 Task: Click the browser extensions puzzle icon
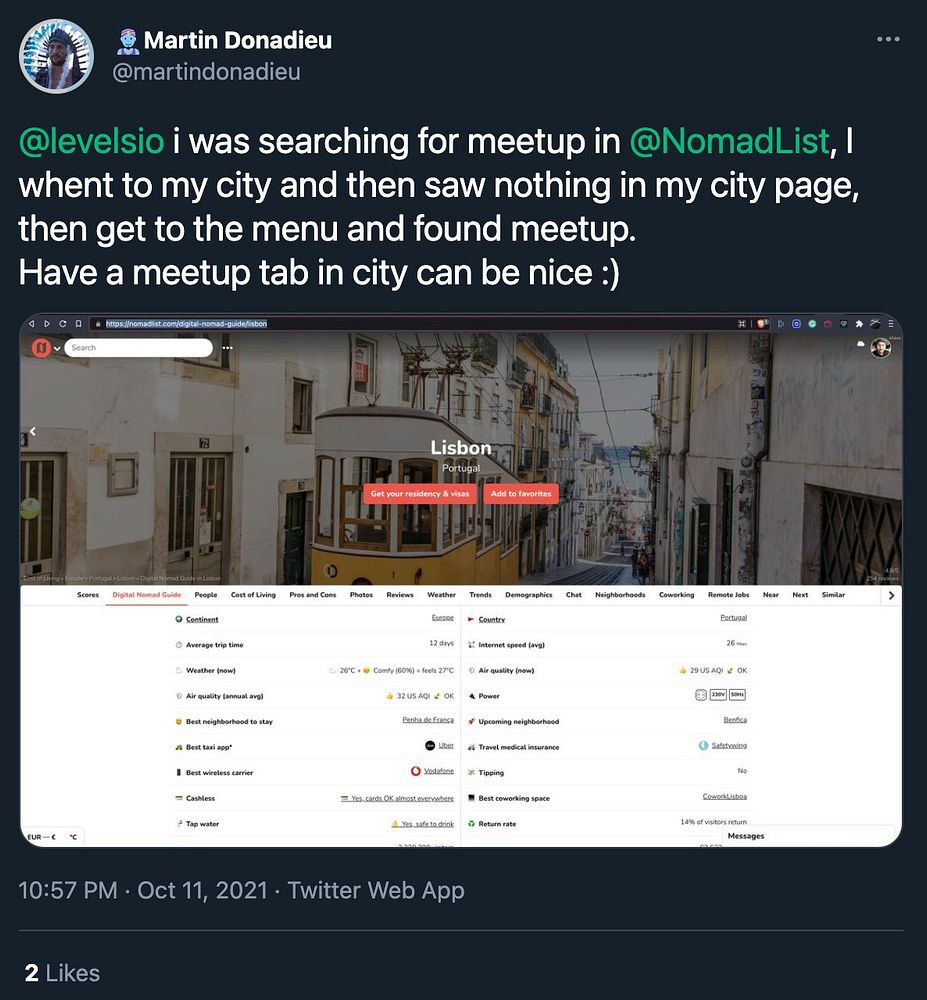859,323
